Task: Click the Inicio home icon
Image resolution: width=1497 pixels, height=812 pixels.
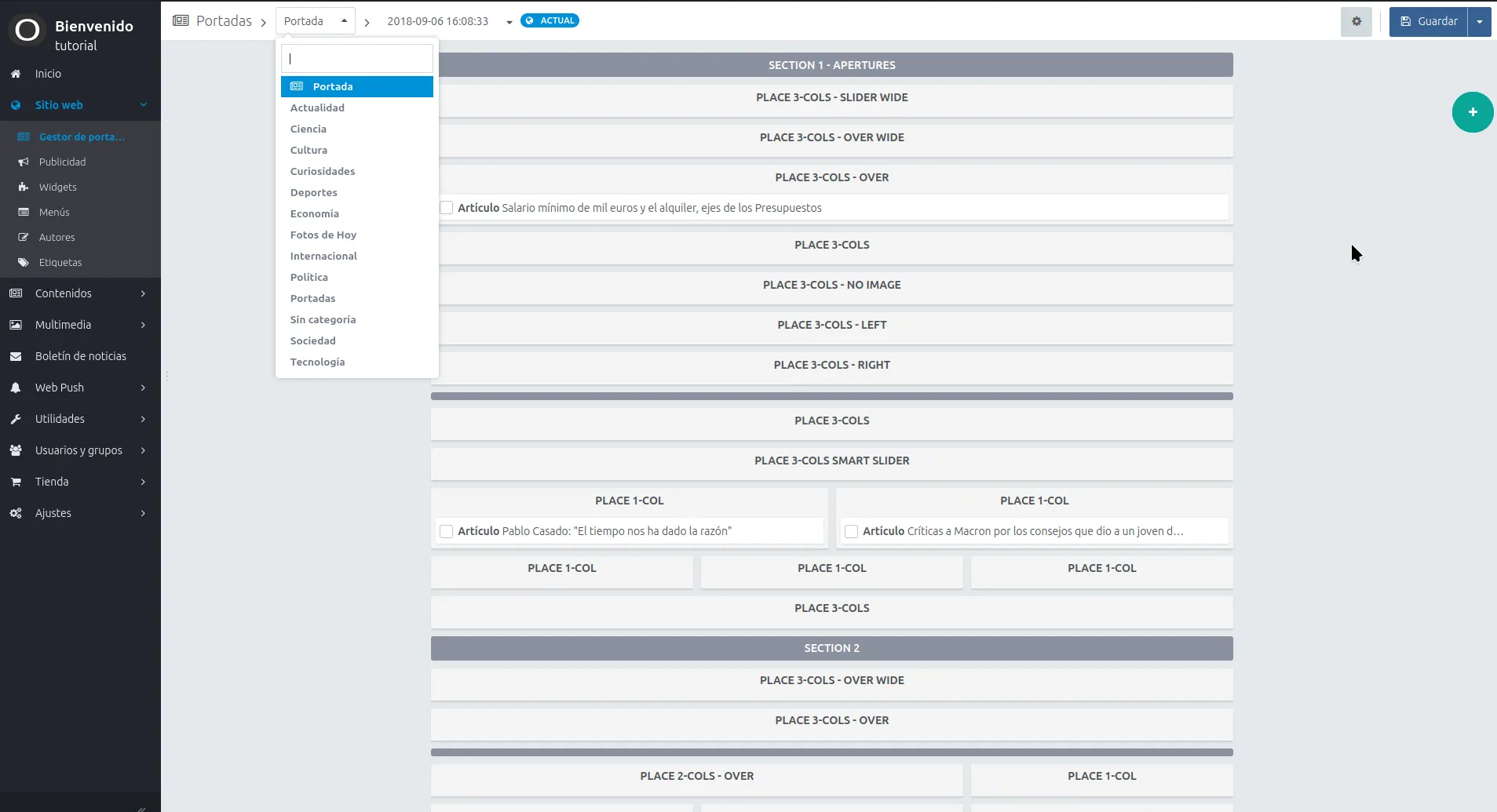Action: pos(16,74)
